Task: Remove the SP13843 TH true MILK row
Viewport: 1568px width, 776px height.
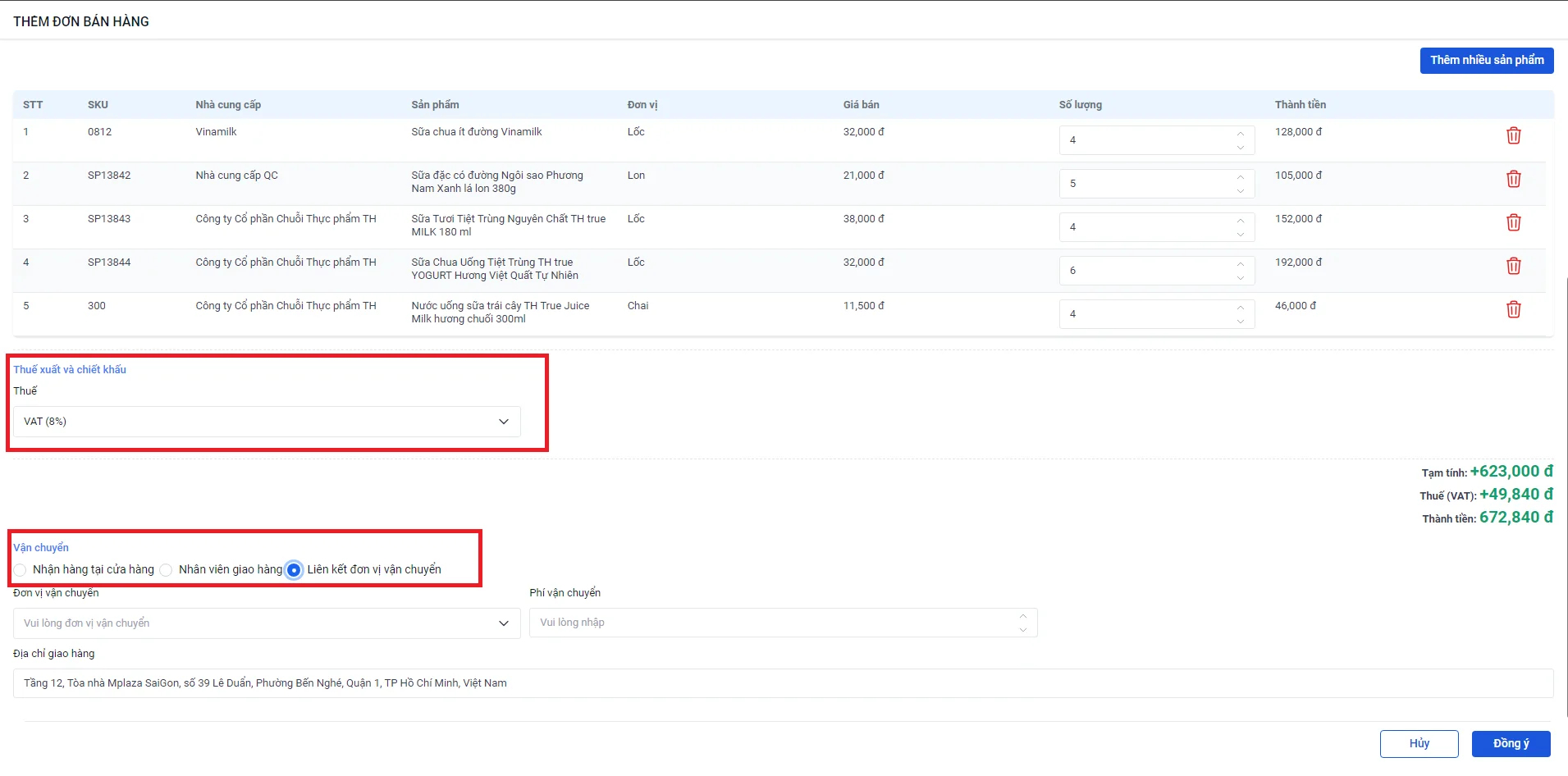Action: coord(1514,223)
